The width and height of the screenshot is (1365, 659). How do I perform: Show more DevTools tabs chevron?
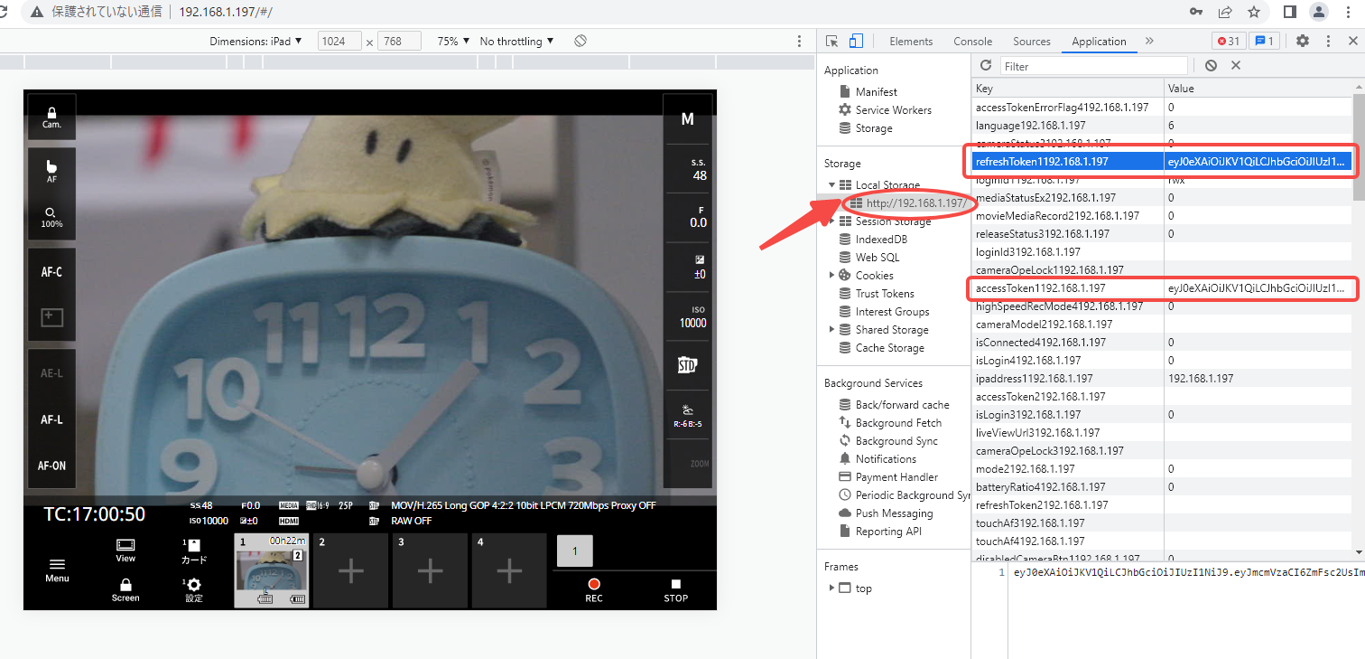[x=1149, y=41]
